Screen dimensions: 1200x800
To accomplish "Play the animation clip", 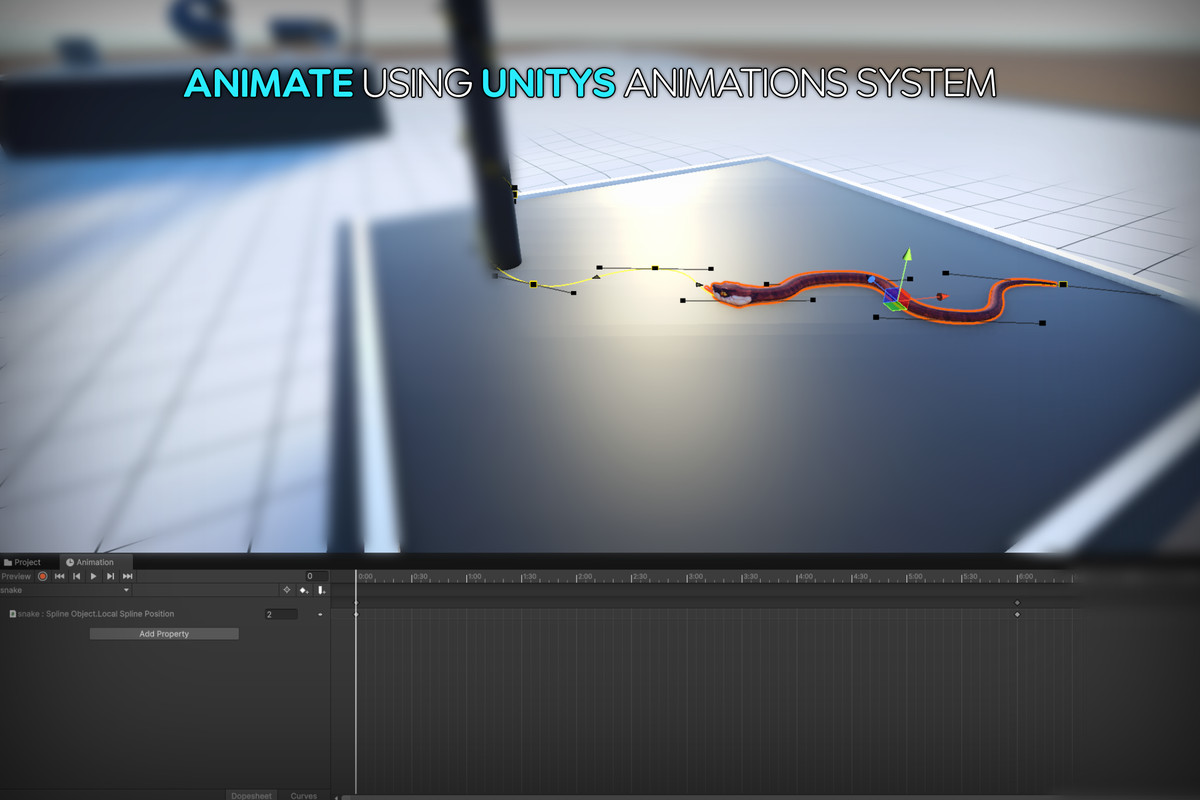I will pyautogui.click(x=93, y=576).
